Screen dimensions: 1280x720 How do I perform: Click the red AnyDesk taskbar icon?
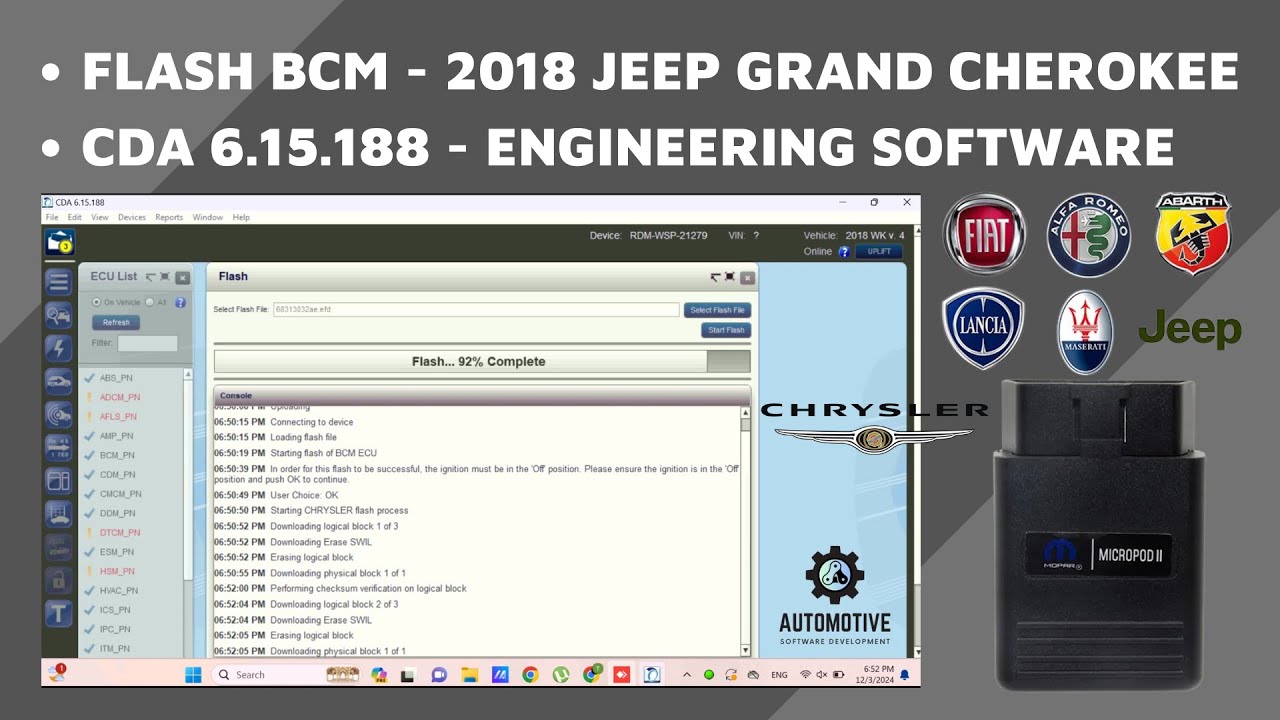(x=621, y=675)
